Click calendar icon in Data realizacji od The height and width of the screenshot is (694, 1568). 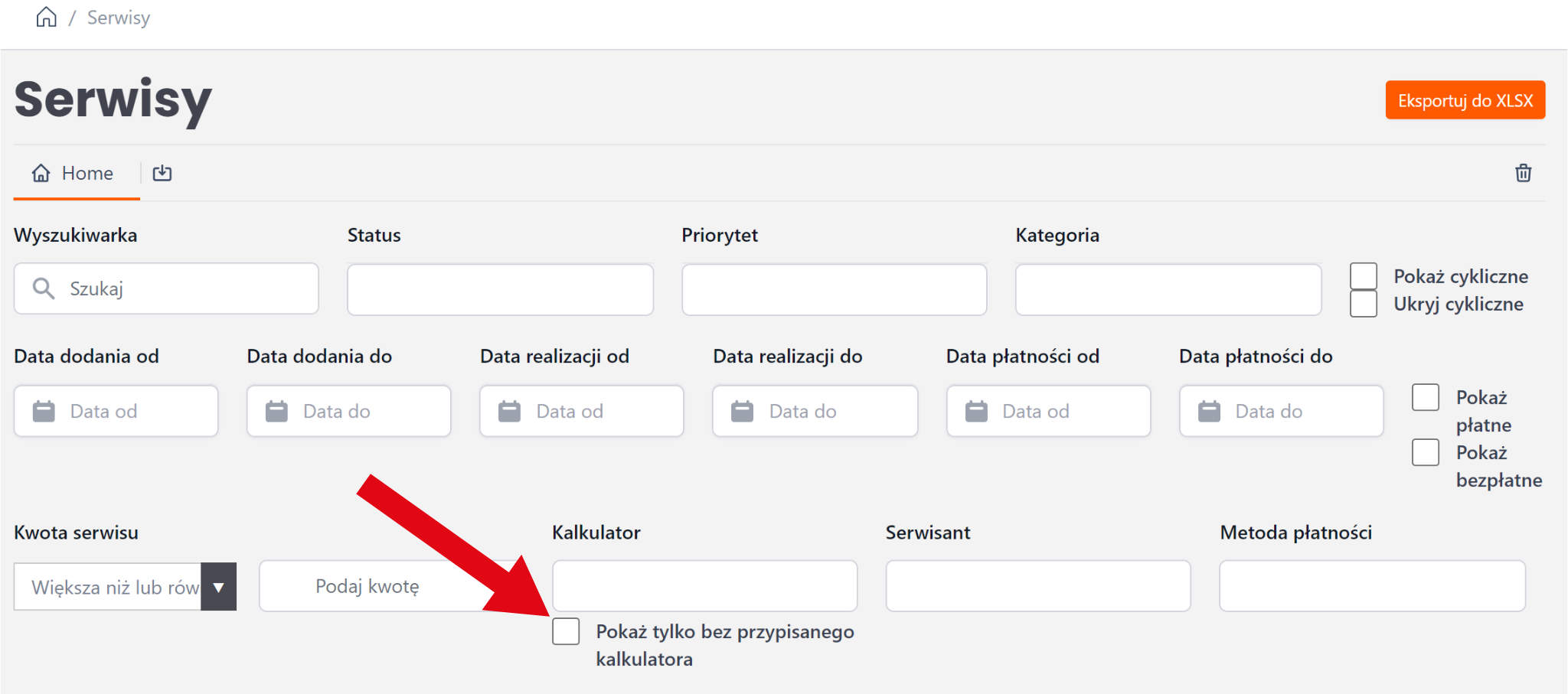[509, 411]
